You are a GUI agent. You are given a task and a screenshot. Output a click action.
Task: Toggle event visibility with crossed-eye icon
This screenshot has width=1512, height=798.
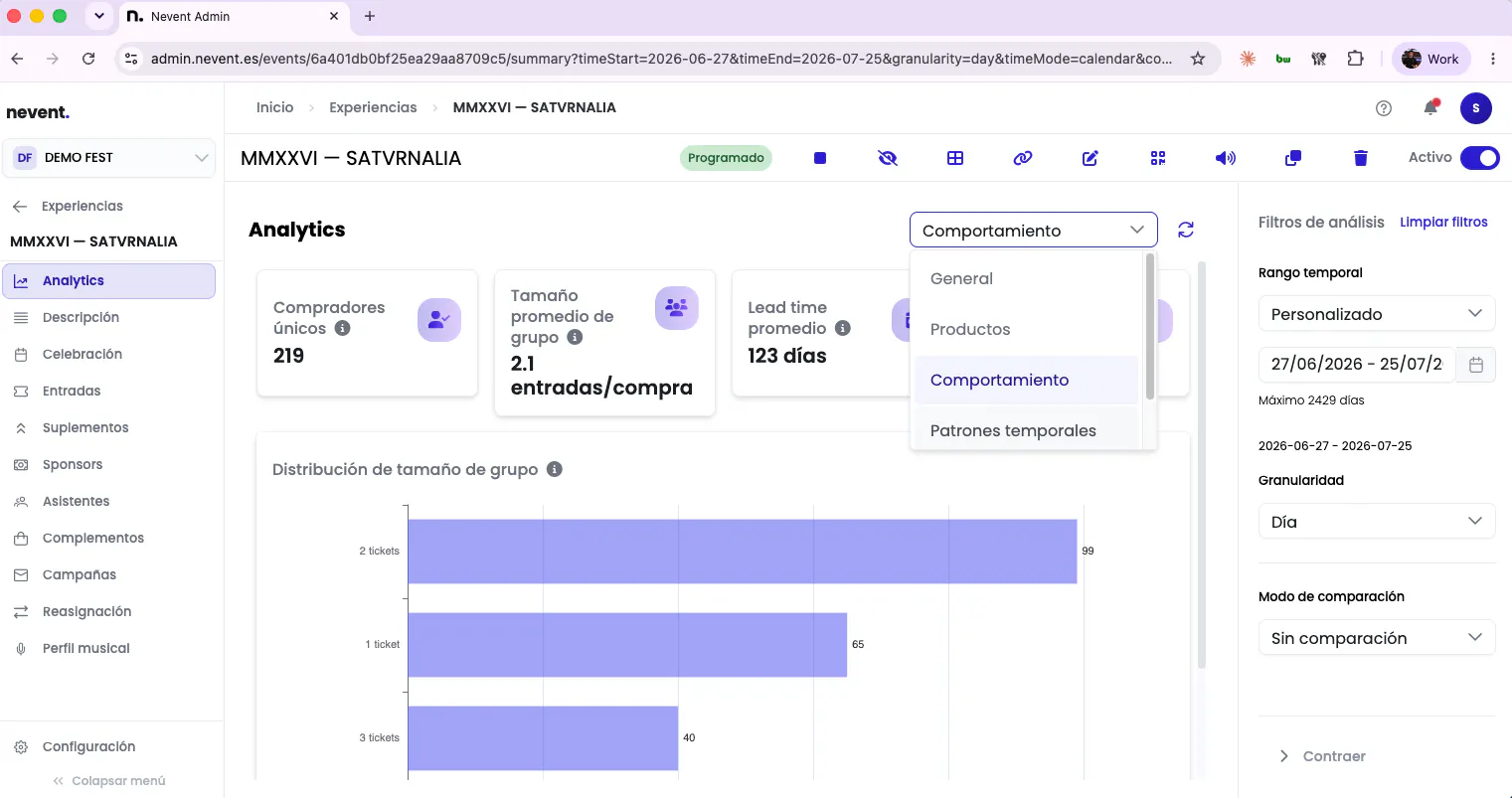point(888,158)
